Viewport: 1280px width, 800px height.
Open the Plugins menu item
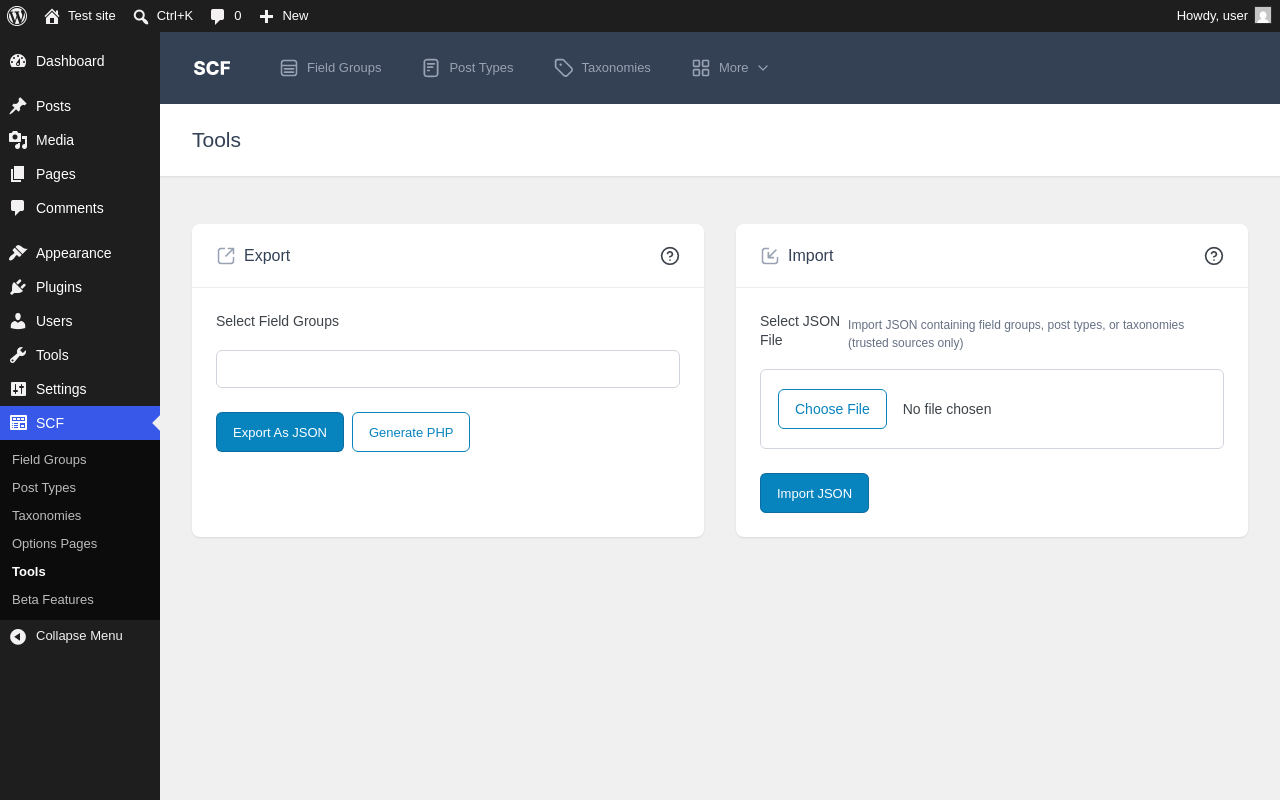click(80, 287)
